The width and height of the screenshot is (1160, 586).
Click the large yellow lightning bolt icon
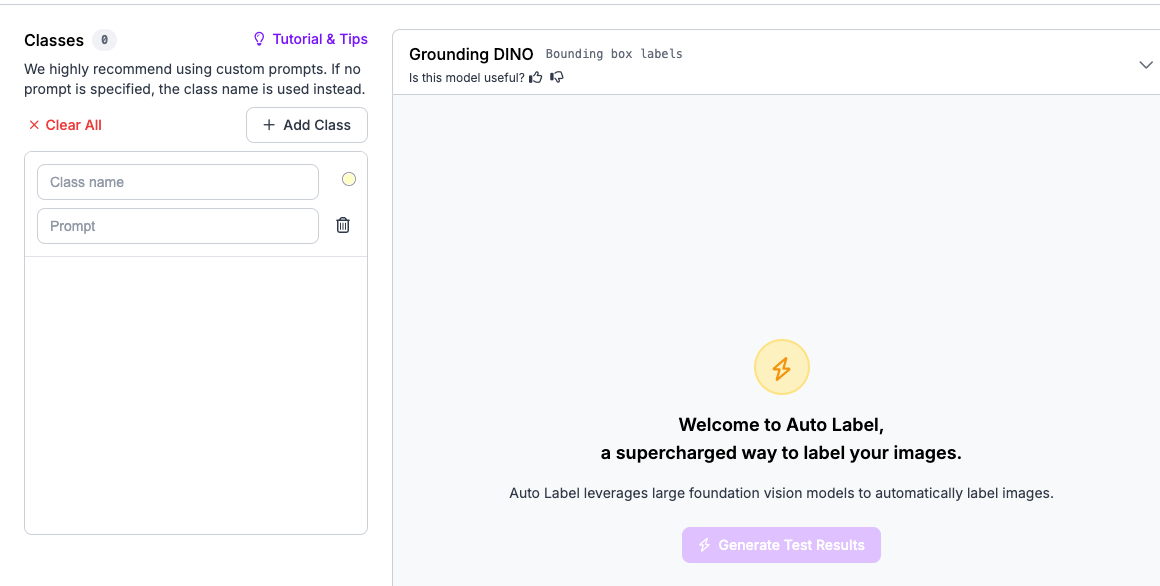click(x=782, y=367)
